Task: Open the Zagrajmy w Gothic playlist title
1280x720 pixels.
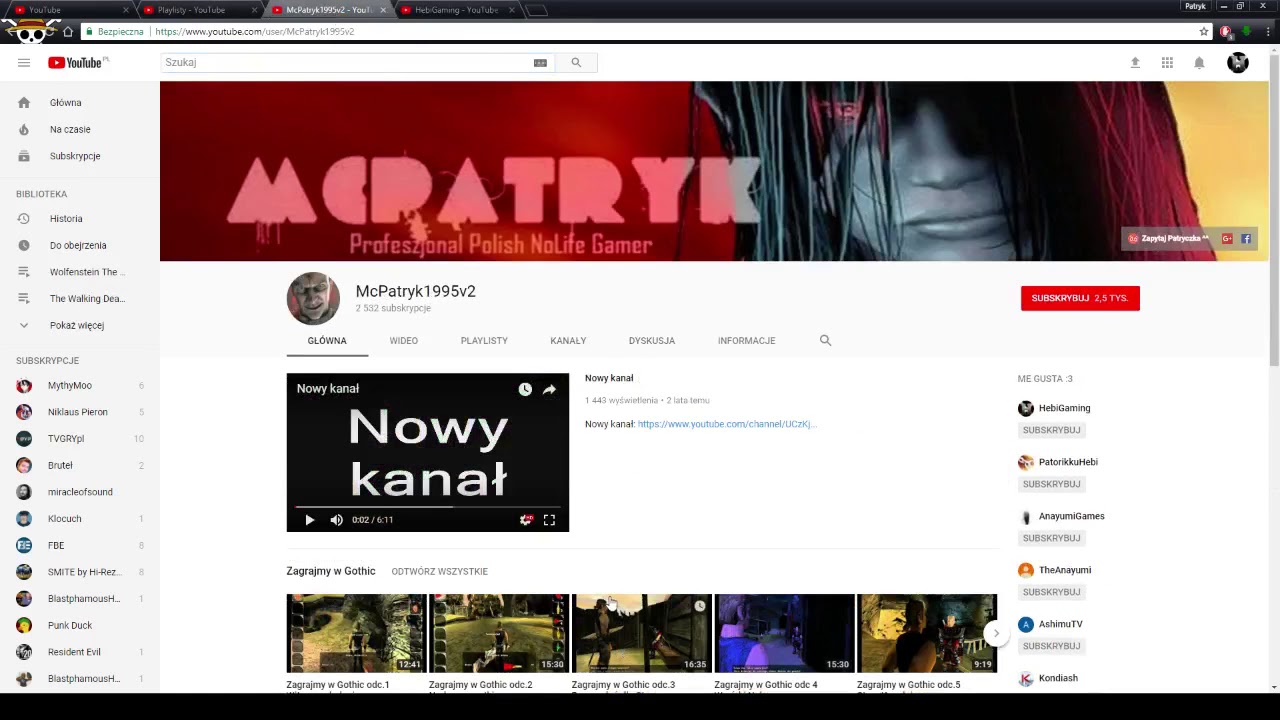Action: (x=331, y=571)
